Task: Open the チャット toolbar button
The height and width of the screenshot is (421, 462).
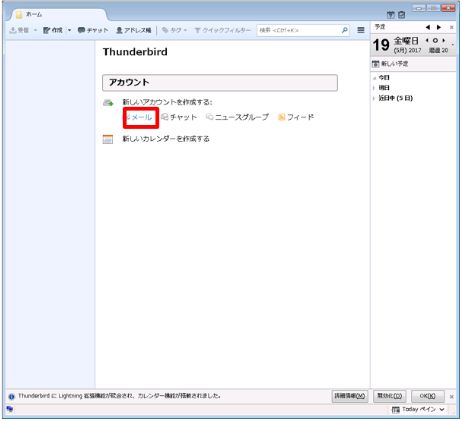Action: click(x=93, y=30)
